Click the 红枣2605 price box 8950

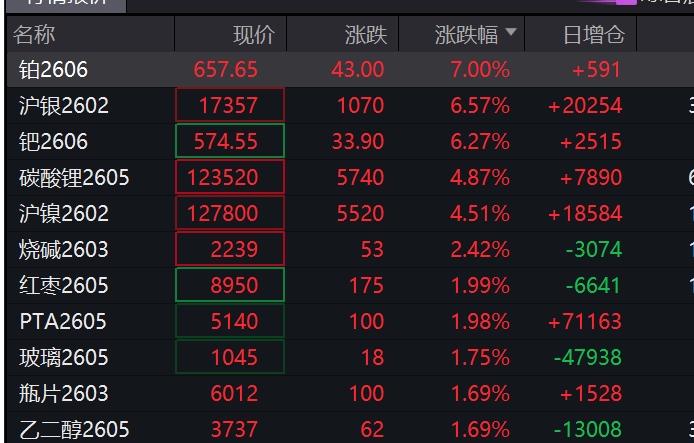229,286
